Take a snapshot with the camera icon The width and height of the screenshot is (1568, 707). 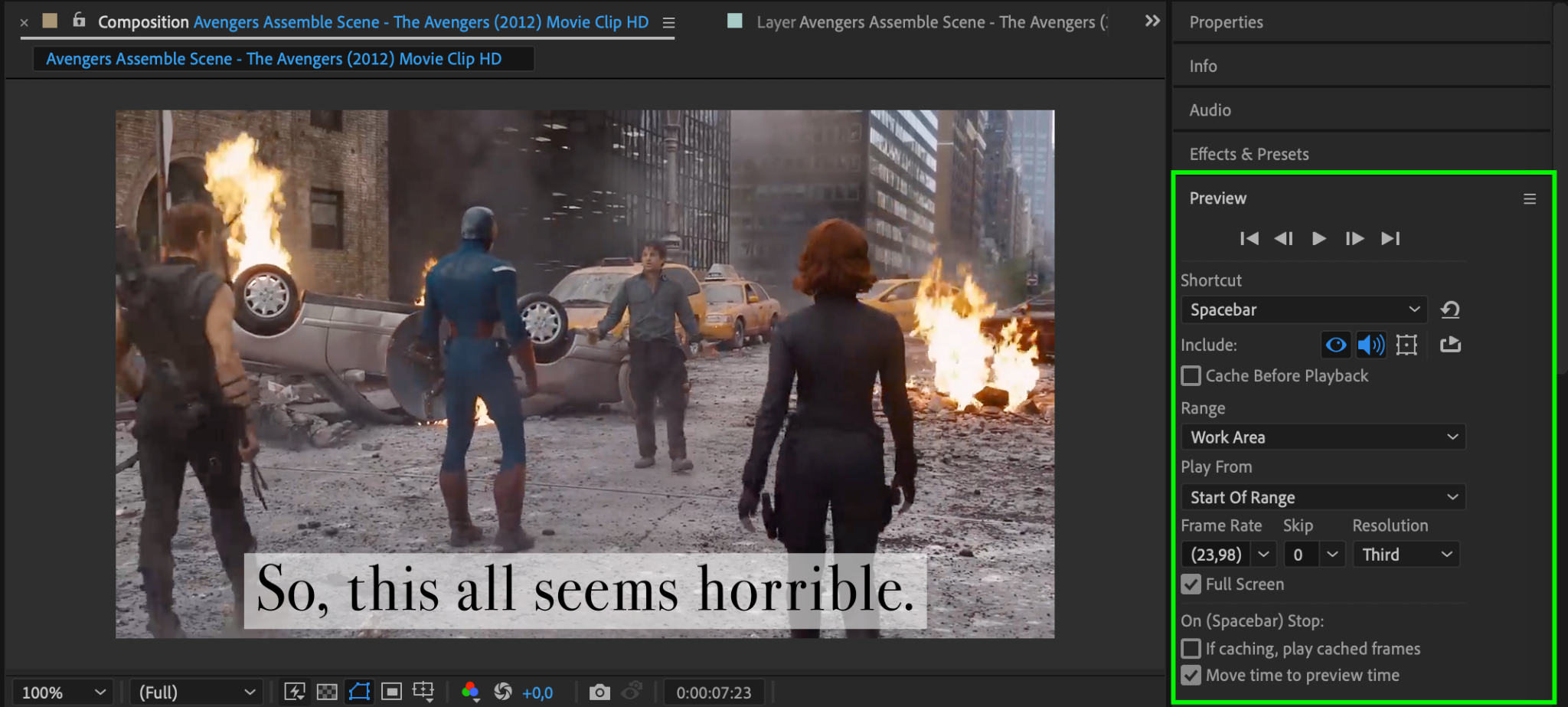599,692
